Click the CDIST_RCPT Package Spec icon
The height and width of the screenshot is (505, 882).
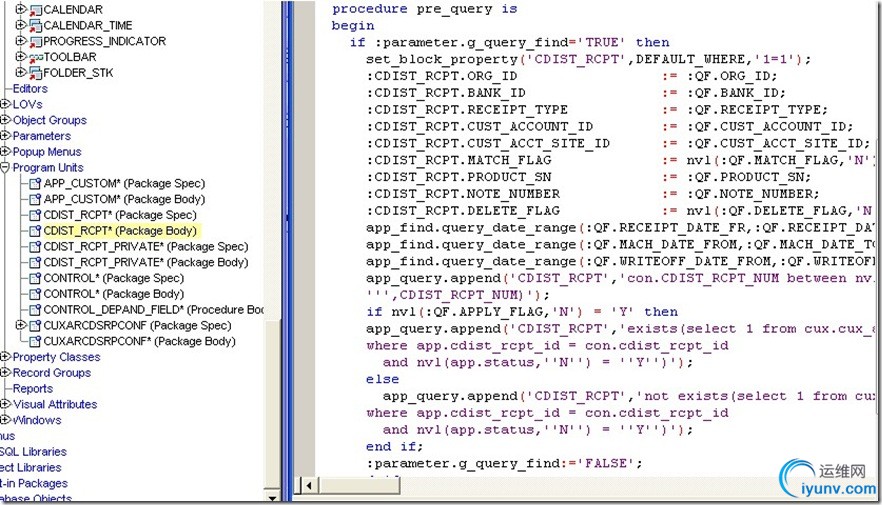point(35,215)
